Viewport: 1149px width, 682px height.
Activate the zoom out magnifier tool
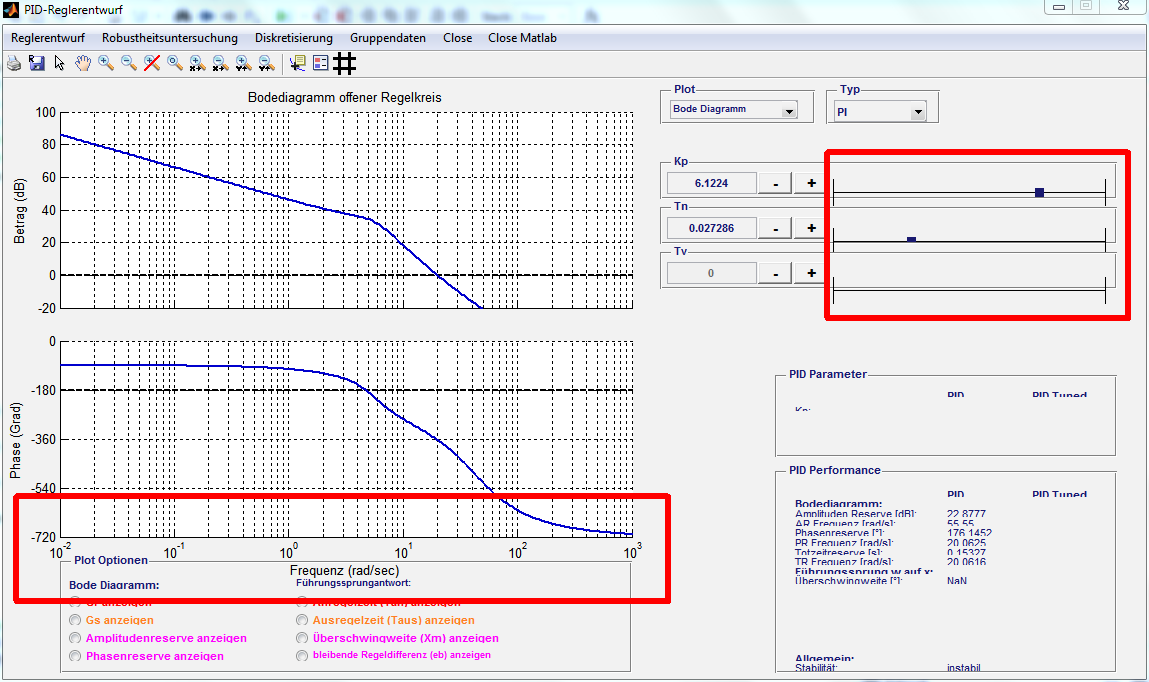[129, 64]
